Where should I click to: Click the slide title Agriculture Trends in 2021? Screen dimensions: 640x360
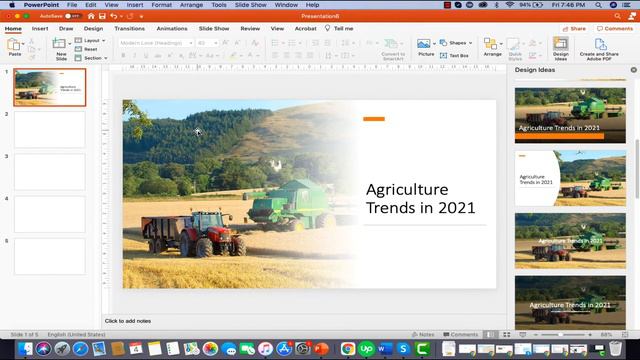coord(420,198)
